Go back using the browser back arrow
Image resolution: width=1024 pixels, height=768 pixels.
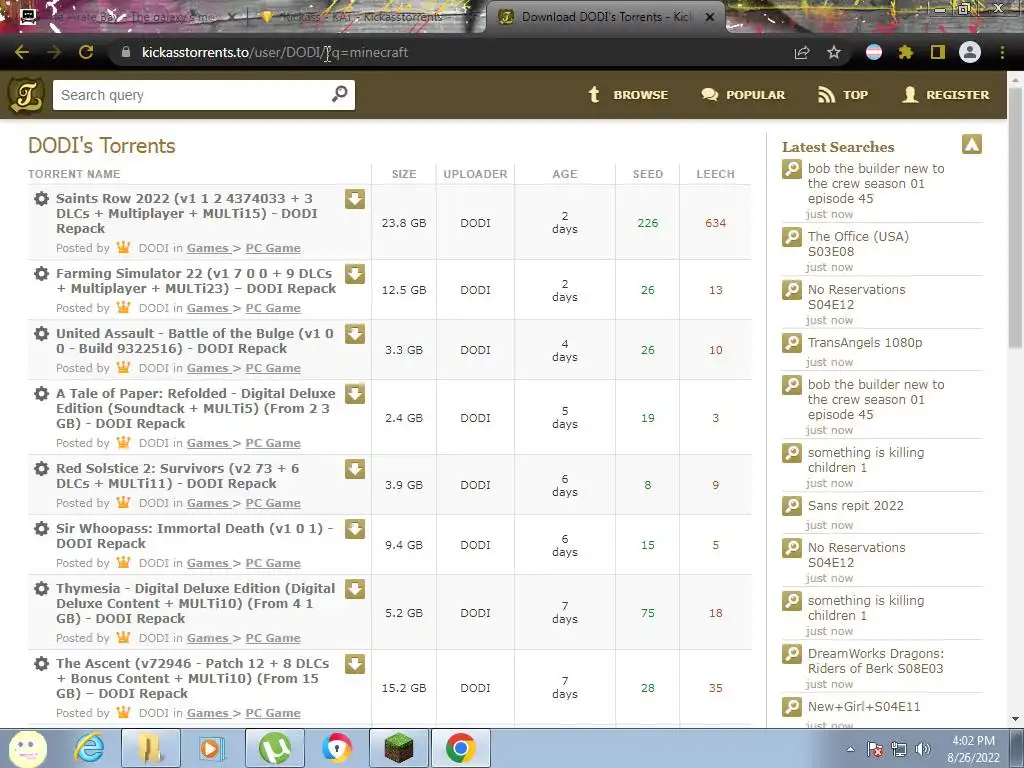tap(22, 52)
